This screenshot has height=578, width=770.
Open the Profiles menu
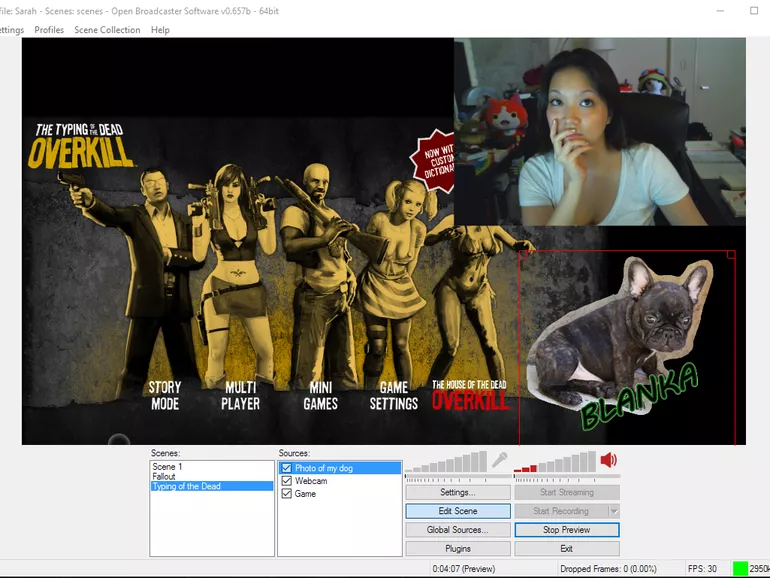tap(49, 30)
